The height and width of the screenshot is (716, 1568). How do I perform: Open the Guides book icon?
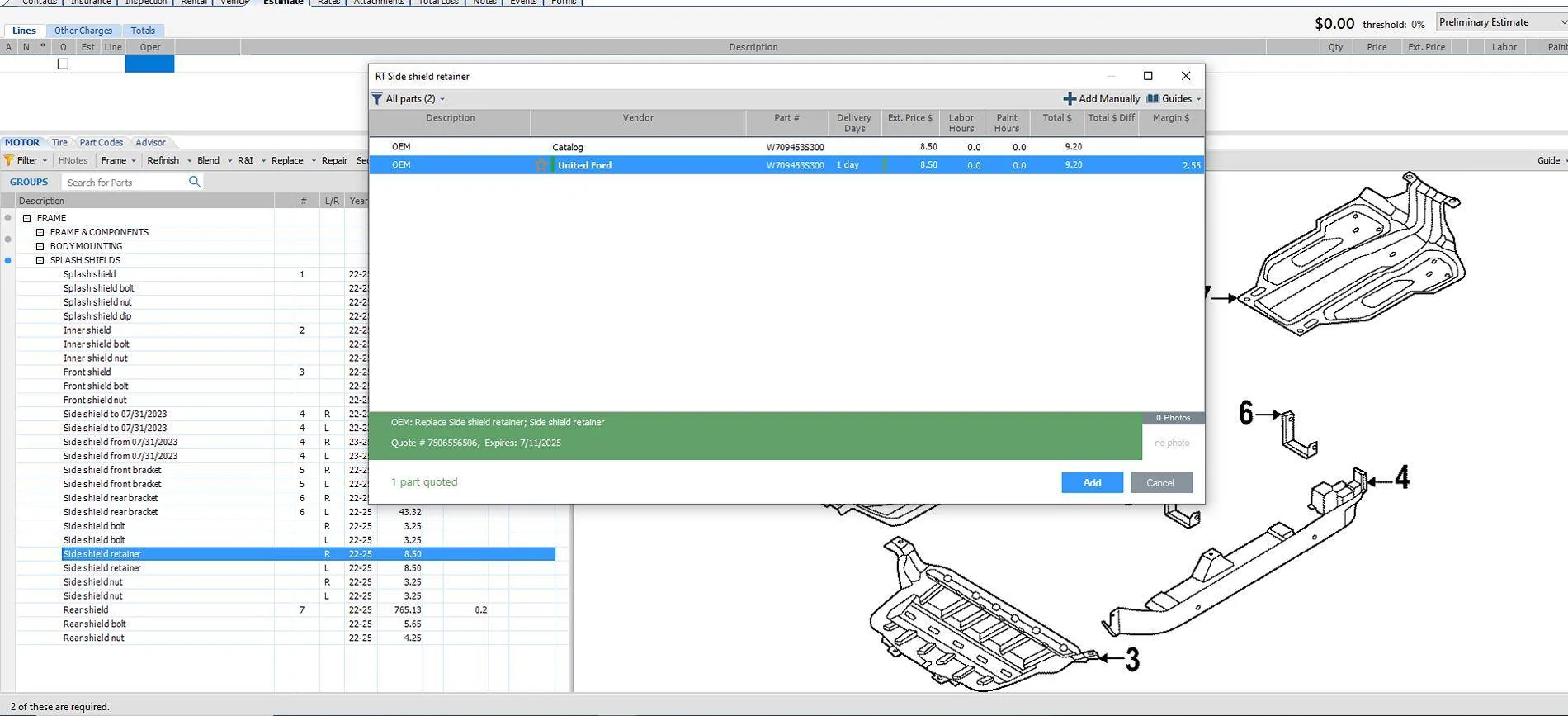click(1153, 99)
